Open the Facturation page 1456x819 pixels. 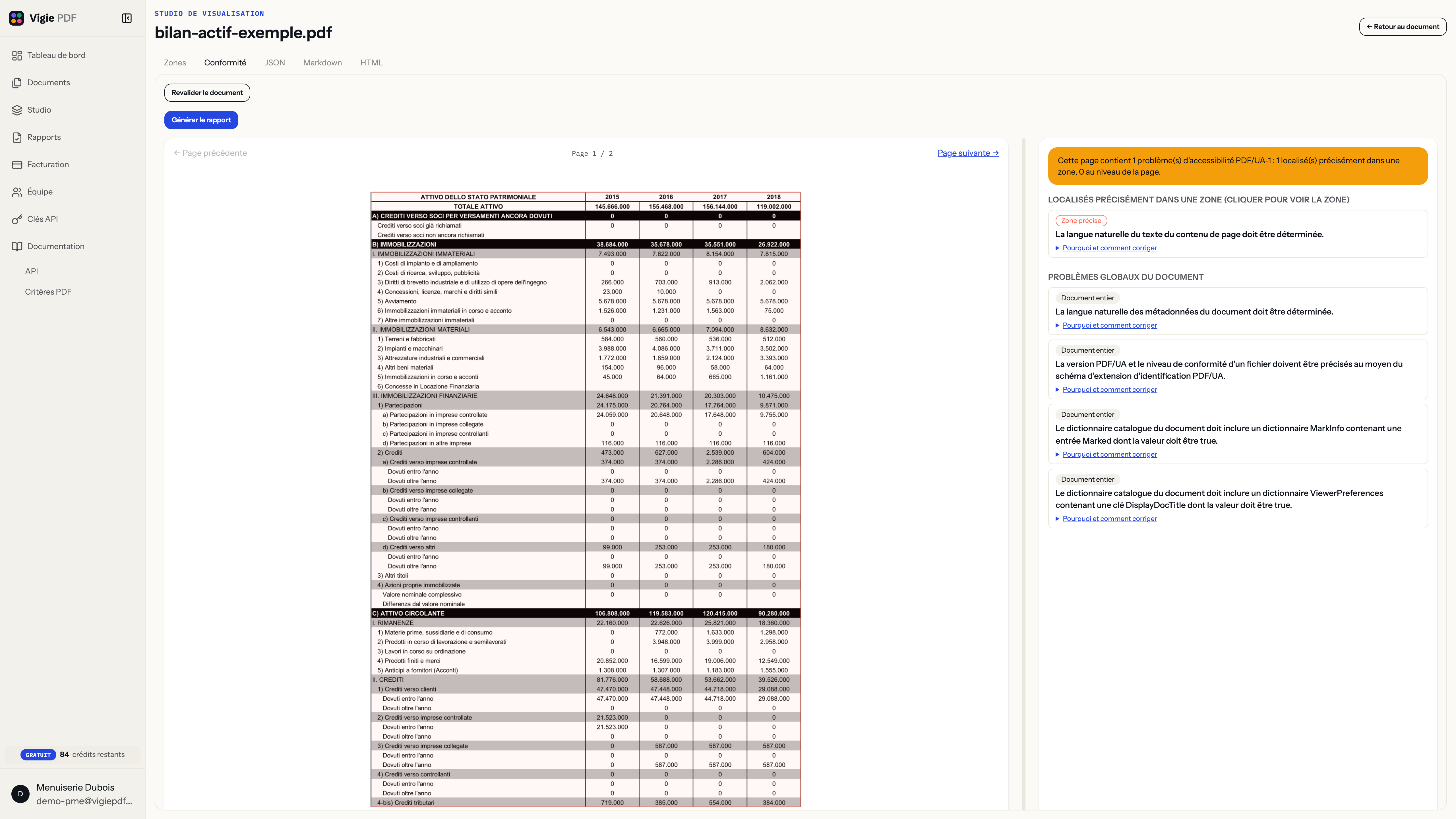pyautogui.click(x=72, y=164)
